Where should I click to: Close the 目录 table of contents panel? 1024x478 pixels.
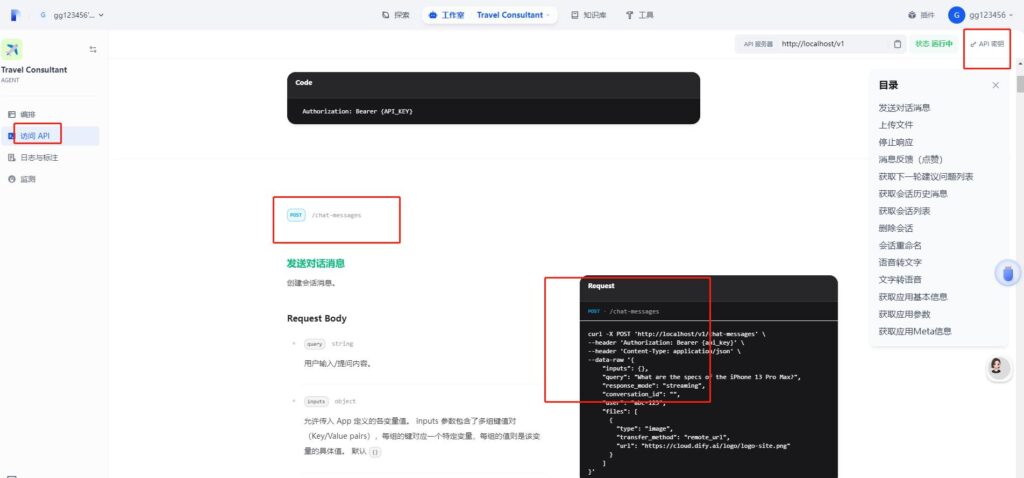click(995, 86)
